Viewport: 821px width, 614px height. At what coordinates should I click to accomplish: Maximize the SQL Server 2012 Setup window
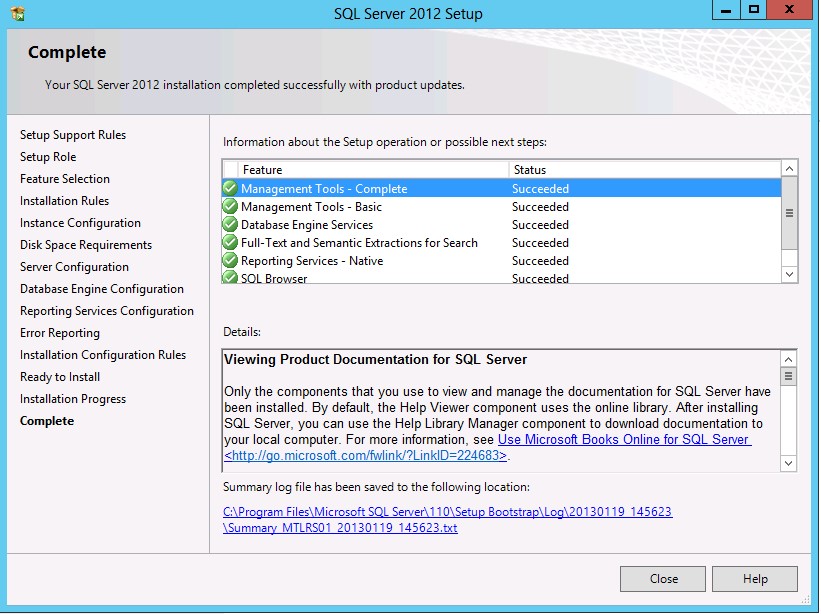coord(753,10)
